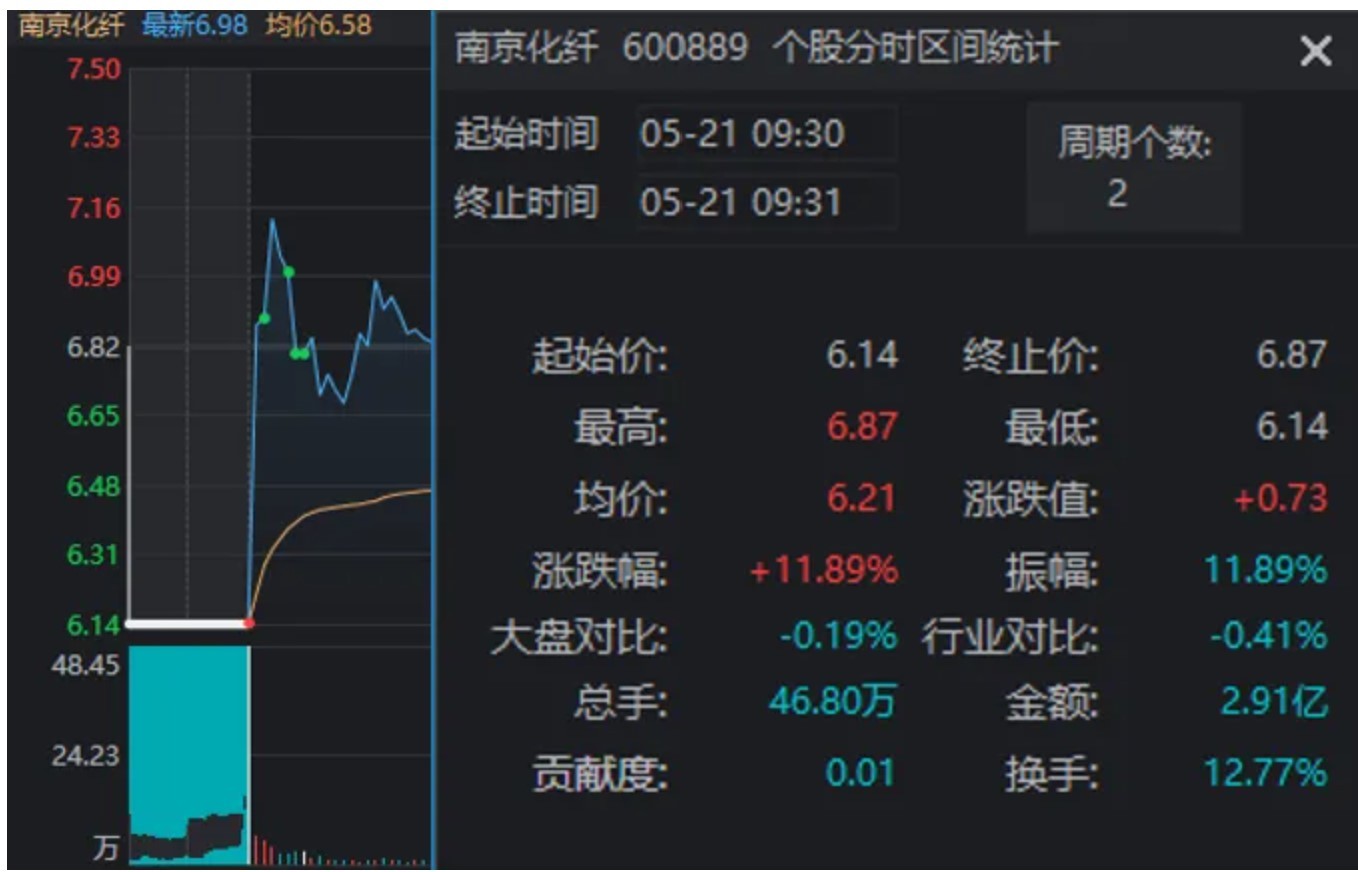This screenshot has width=1358, height=872.
Task: Edit the 起始时间 field 05-21 09:30
Action: click(x=766, y=133)
